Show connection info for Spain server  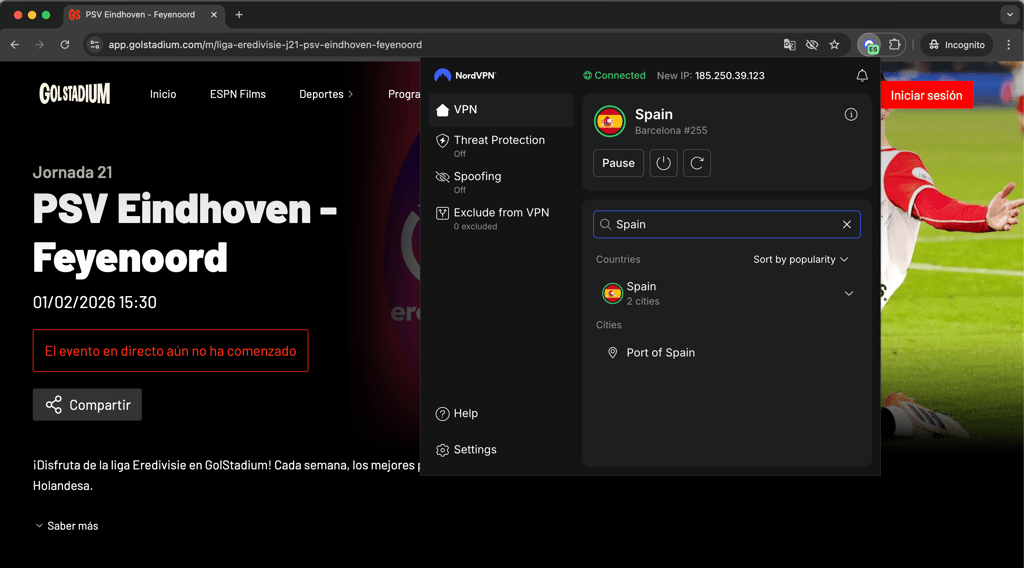click(x=850, y=114)
